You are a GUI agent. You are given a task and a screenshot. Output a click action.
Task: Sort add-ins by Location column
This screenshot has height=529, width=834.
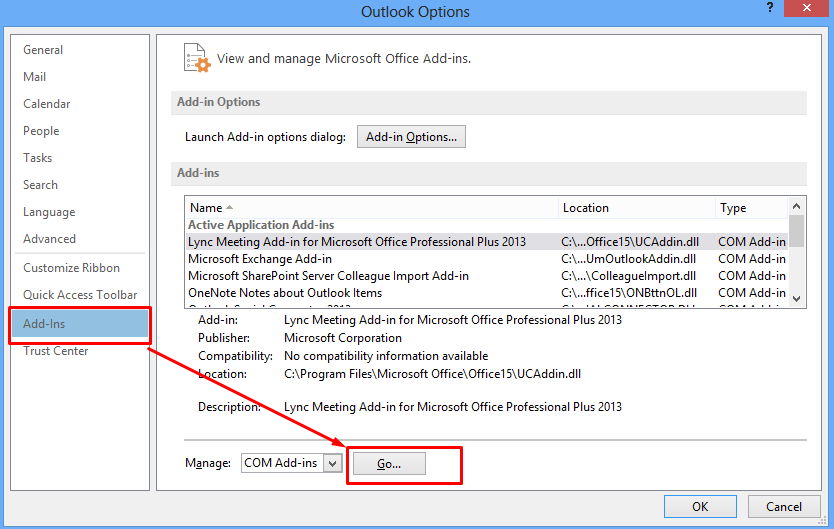[637, 208]
